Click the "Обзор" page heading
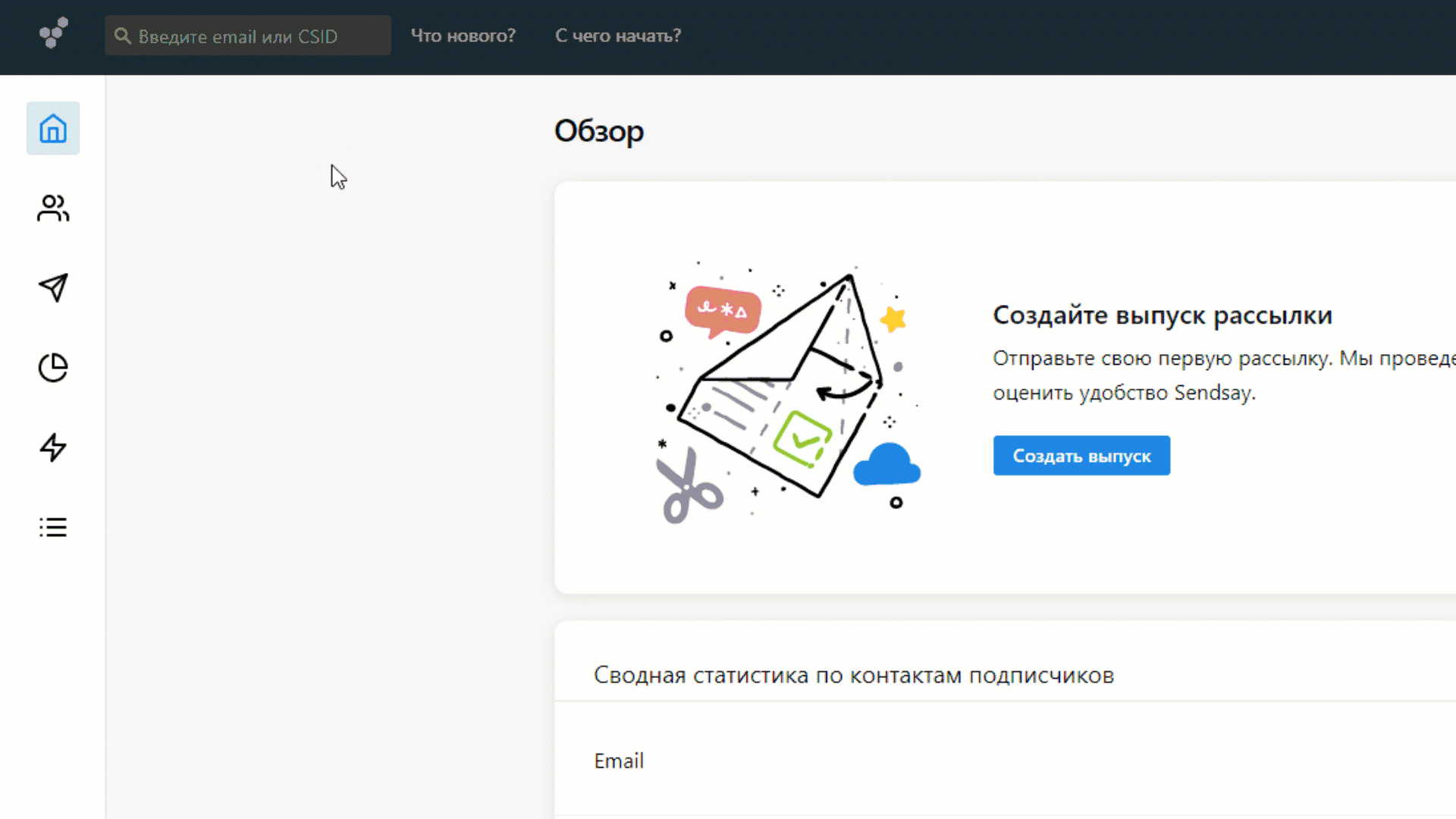The width and height of the screenshot is (1456, 819). point(598,131)
